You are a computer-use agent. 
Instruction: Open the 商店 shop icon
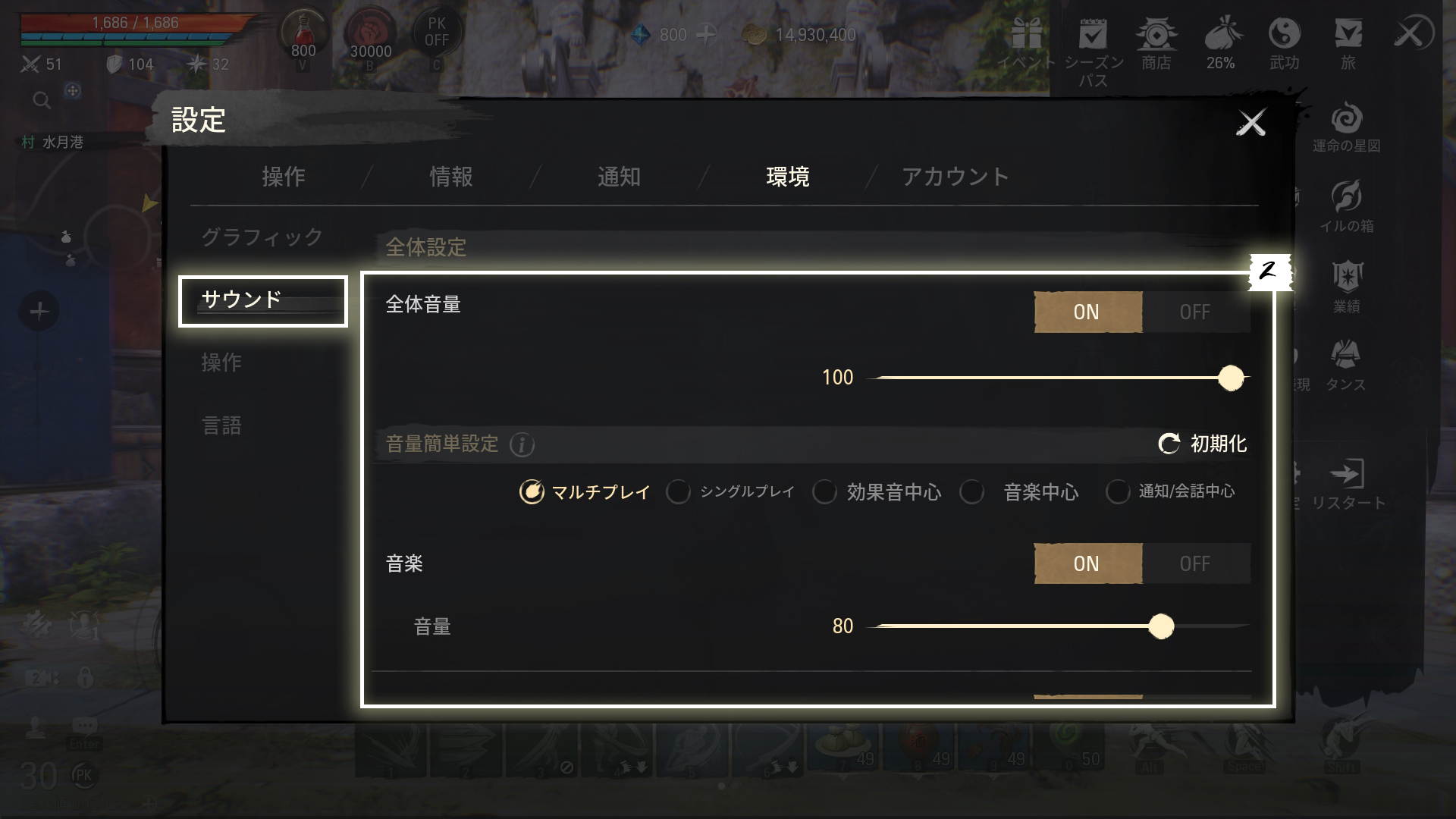[x=1156, y=34]
